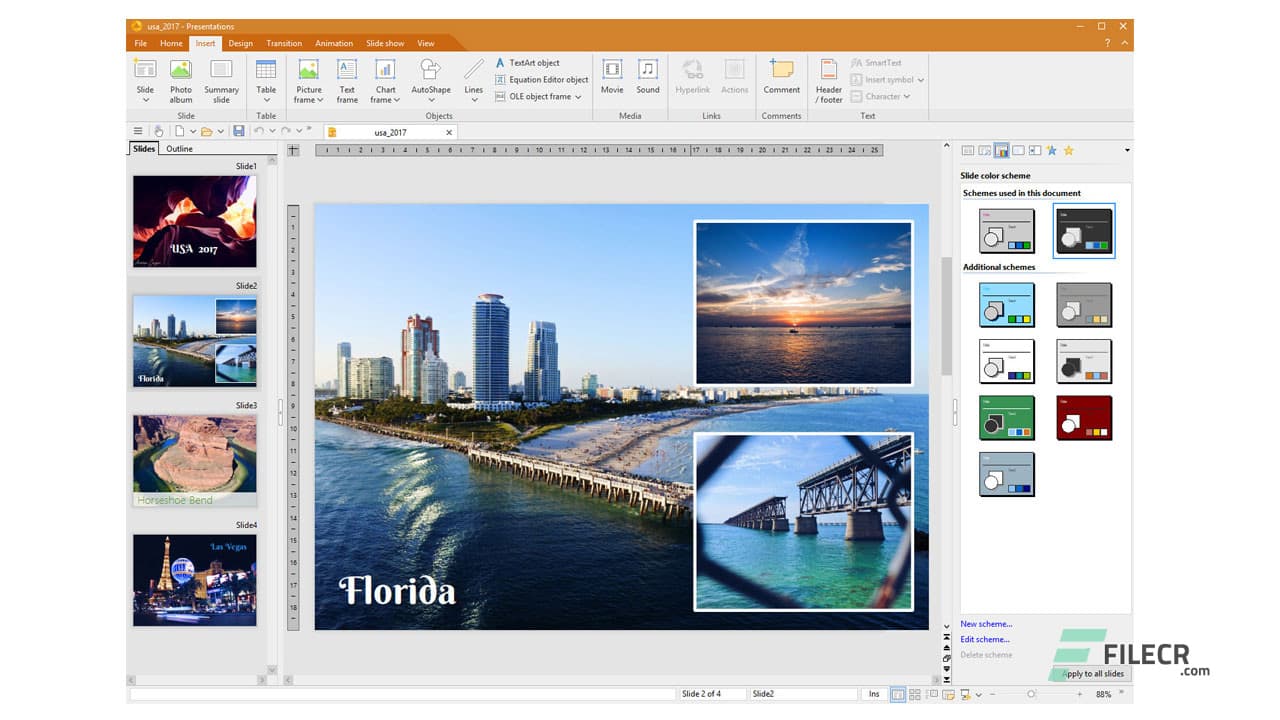The image size is (1280, 720).
Task: Open the Table dropdown in the ribbon
Action: point(266,100)
